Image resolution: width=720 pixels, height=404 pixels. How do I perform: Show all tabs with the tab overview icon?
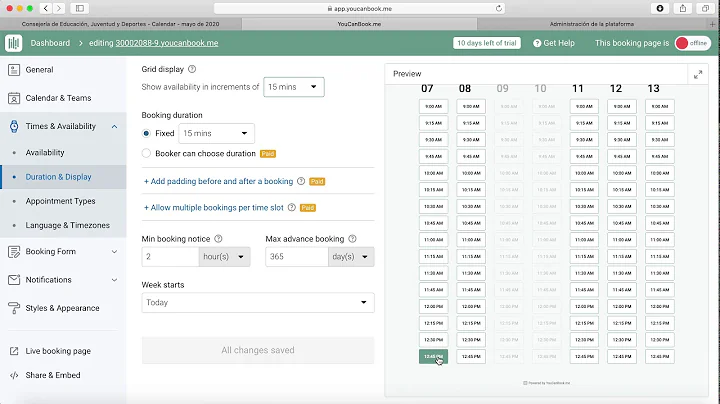tap(705, 8)
